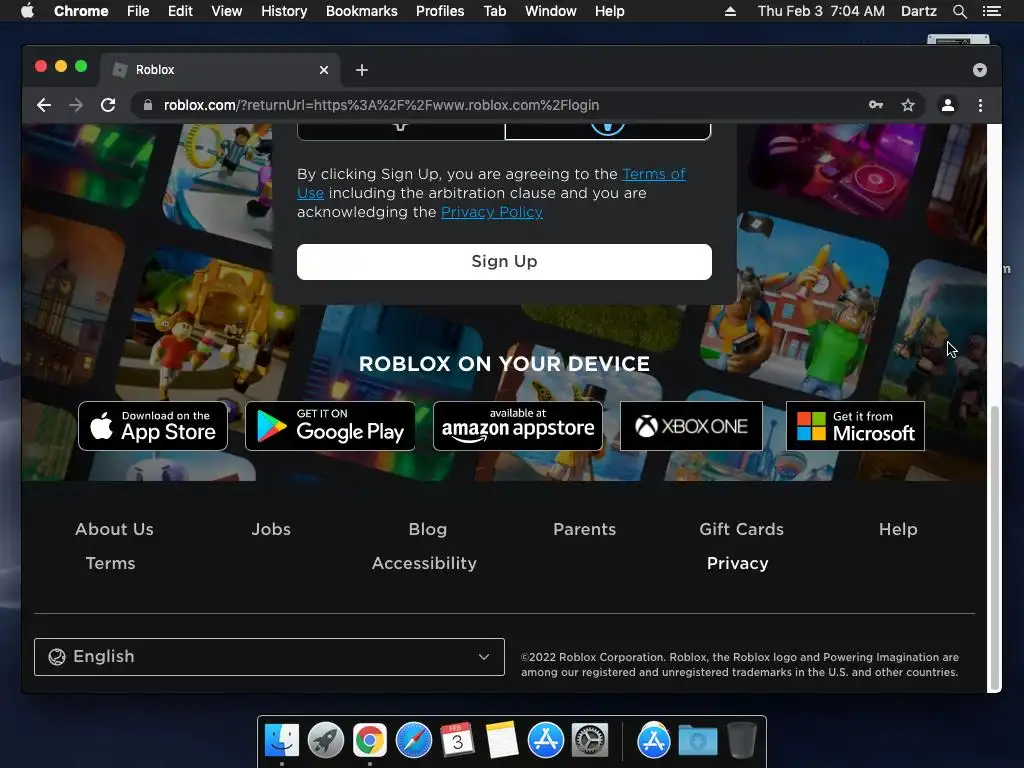1024x768 pixels.
Task: Reload the Roblox page
Action: point(108,105)
